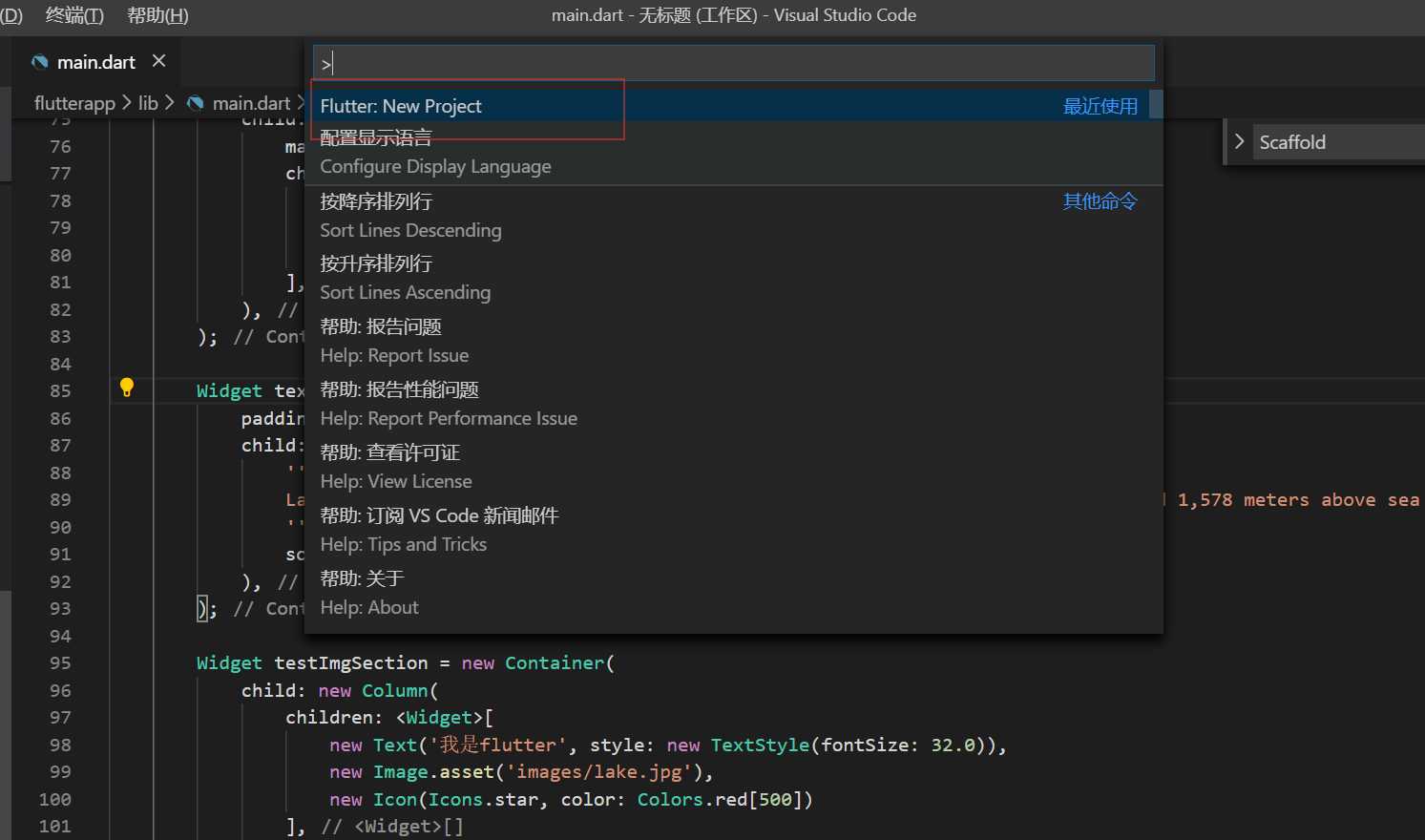Viewport: 1425px width, 840px height.
Task: Click line number 85 in the gutter
Action: (x=60, y=390)
